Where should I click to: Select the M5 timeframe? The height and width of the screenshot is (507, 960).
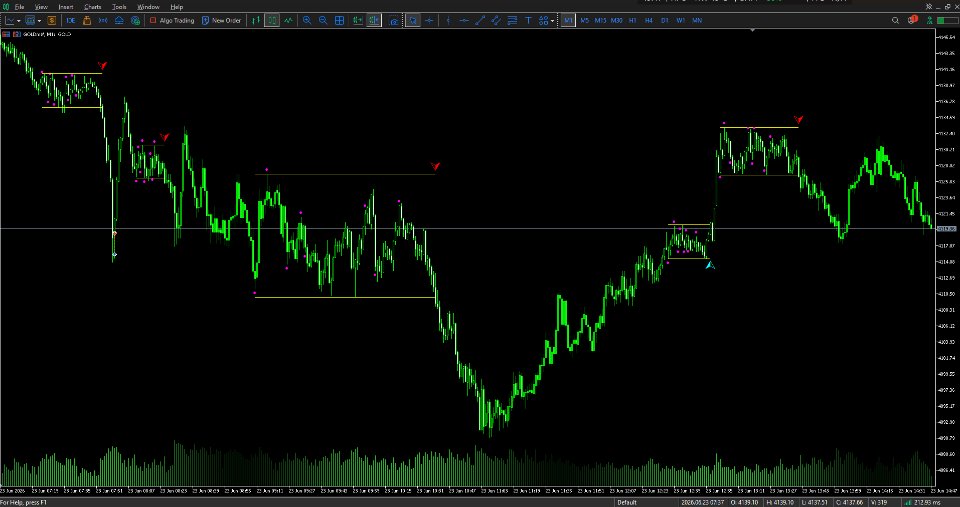[x=585, y=20]
